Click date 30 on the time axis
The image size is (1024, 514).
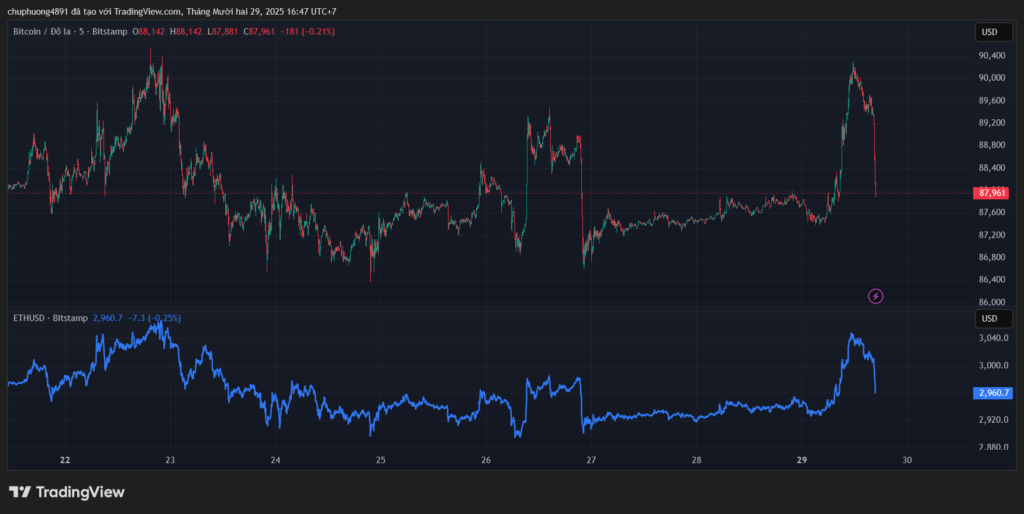907,461
